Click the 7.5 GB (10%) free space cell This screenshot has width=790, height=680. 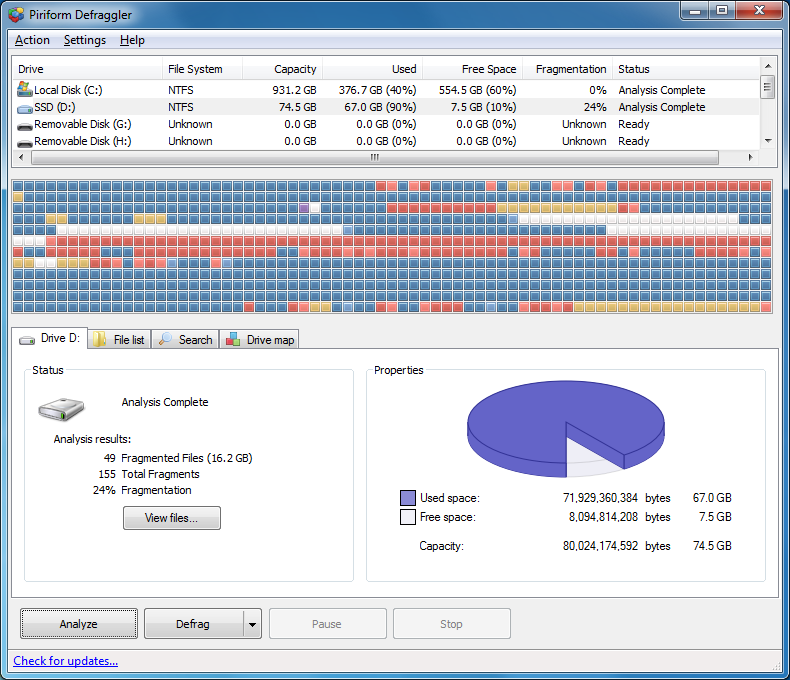(484, 107)
